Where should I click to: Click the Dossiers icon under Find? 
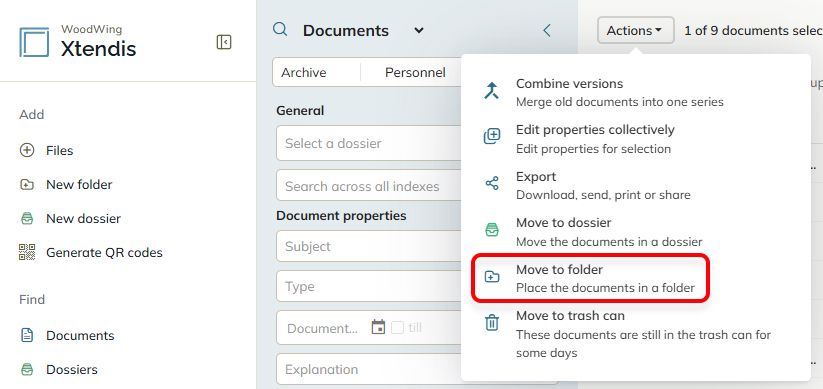point(26,370)
